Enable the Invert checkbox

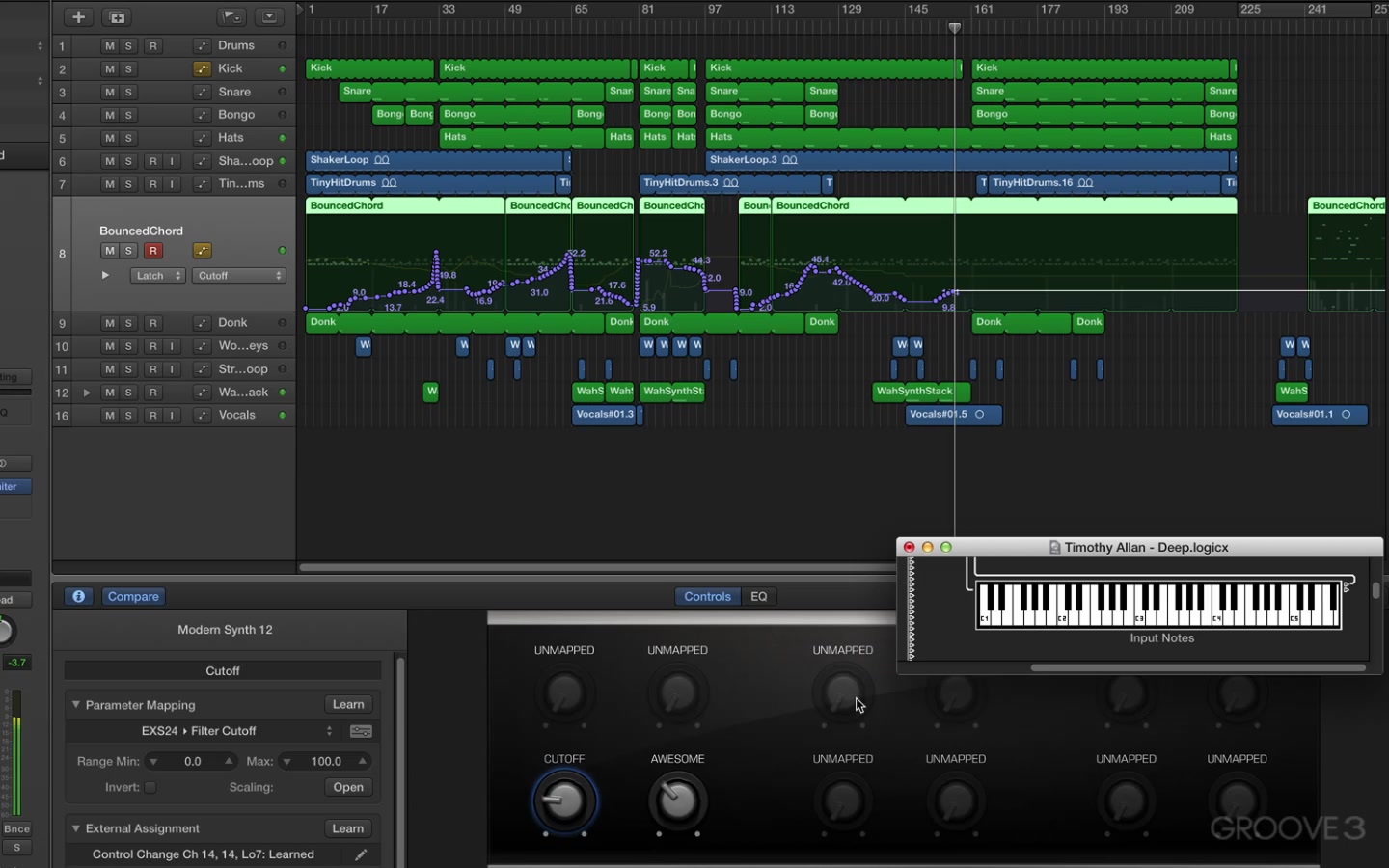coord(150,787)
